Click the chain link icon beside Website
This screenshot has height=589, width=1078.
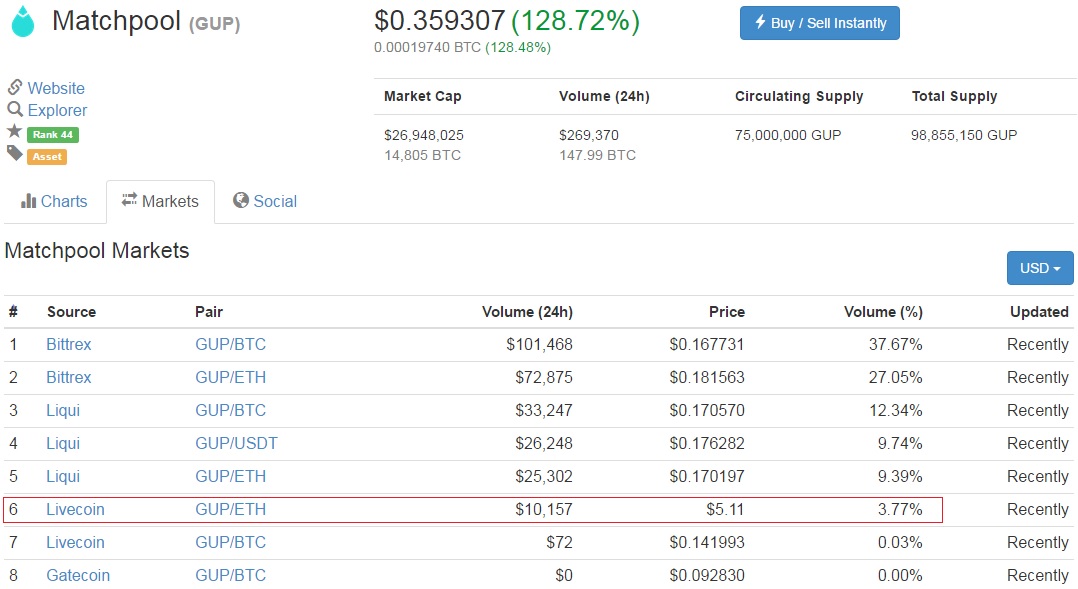coord(15,87)
